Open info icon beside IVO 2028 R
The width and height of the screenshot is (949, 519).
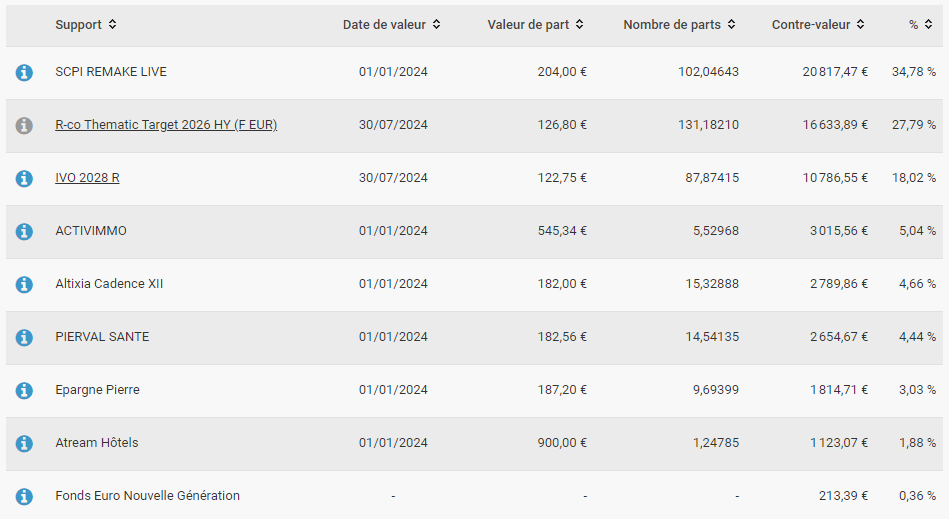(x=24, y=178)
